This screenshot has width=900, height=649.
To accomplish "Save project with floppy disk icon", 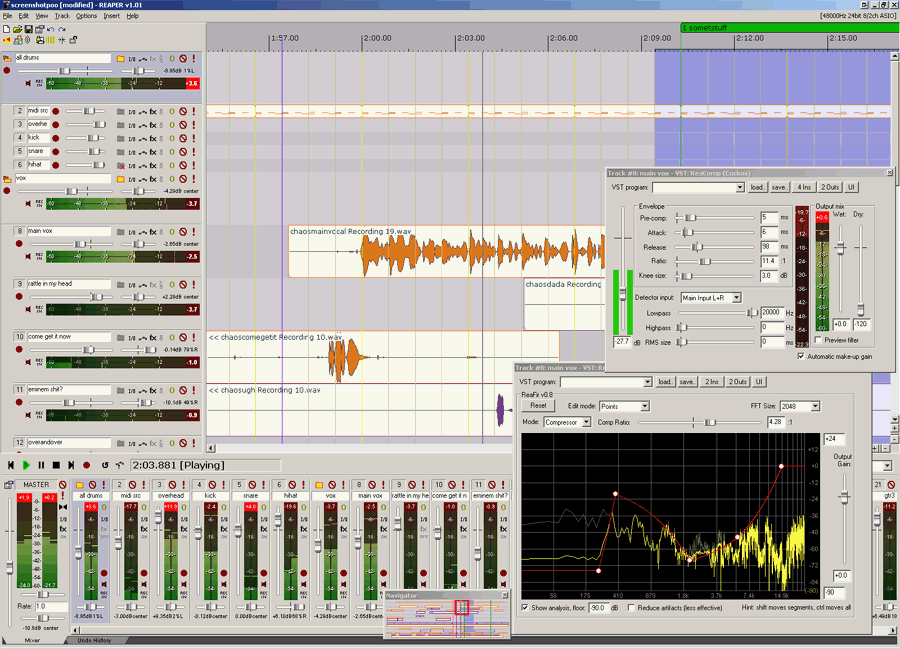I will click(x=28, y=29).
